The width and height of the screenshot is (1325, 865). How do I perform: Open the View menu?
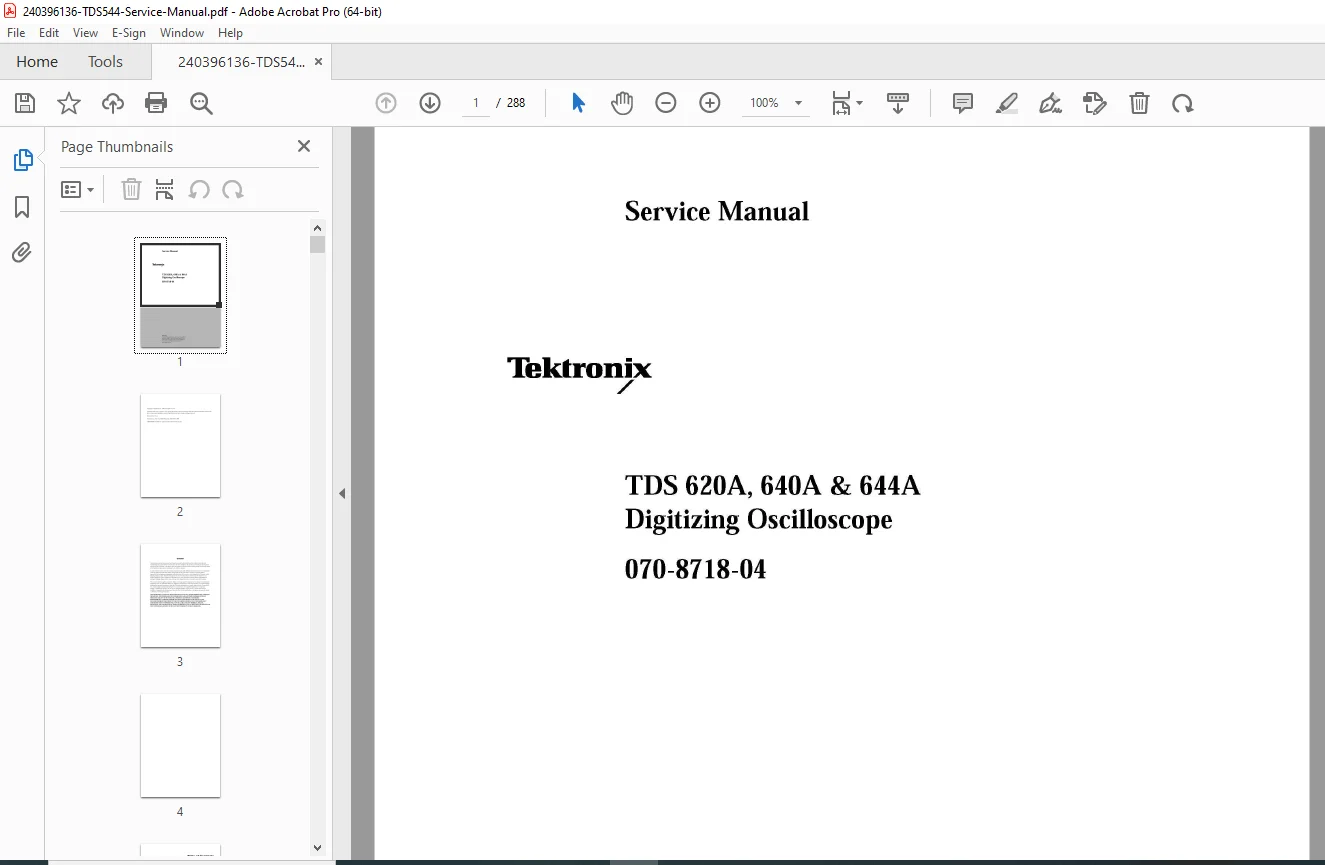(85, 33)
